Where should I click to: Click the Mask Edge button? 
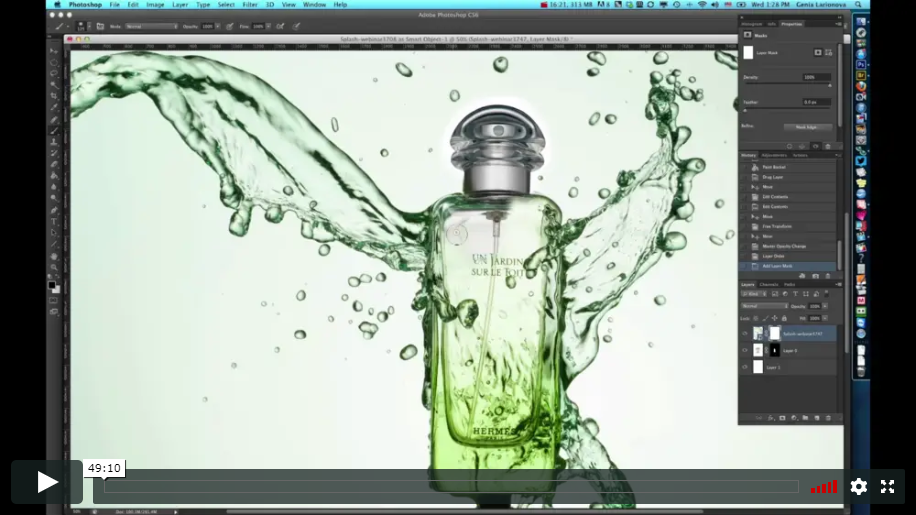tap(808, 127)
